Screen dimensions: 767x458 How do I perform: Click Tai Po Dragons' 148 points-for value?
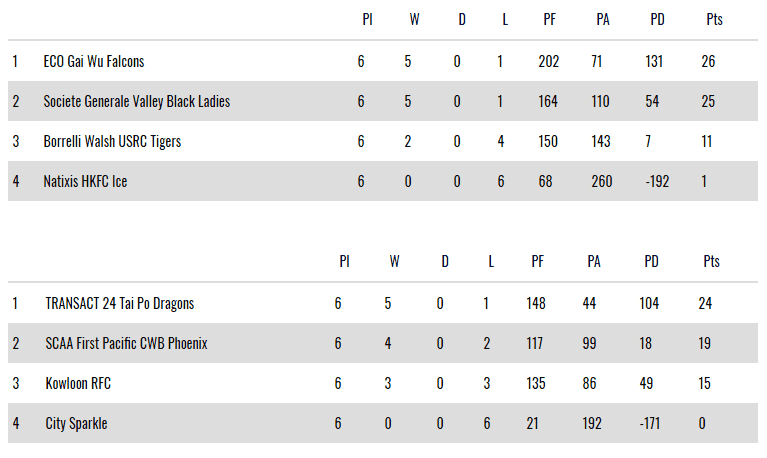pos(538,303)
